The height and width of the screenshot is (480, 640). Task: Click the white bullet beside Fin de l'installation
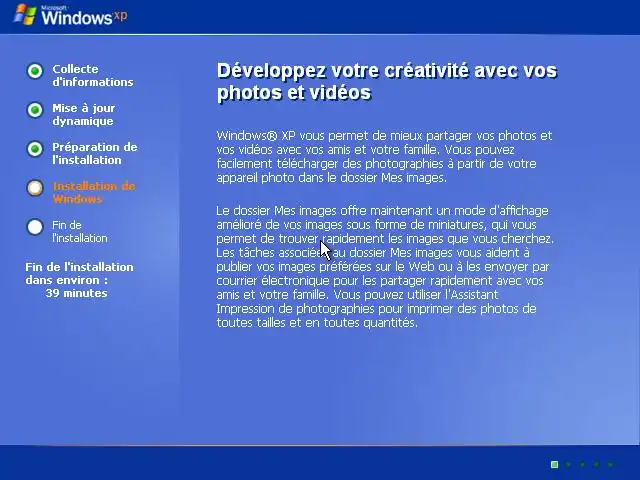[35, 227]
